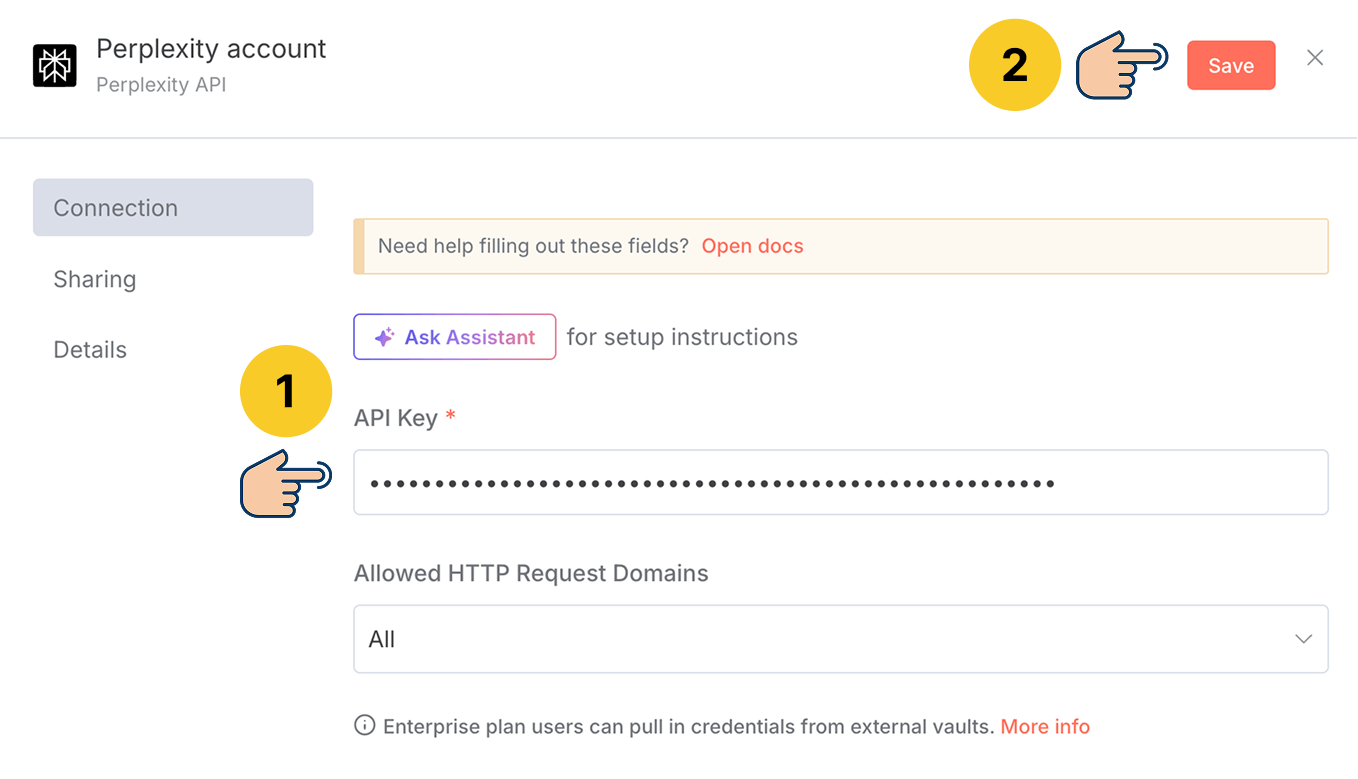Open the Allowed HTTP Request Domains selector
Screen dimensions: 1358x779
[840, 638]
